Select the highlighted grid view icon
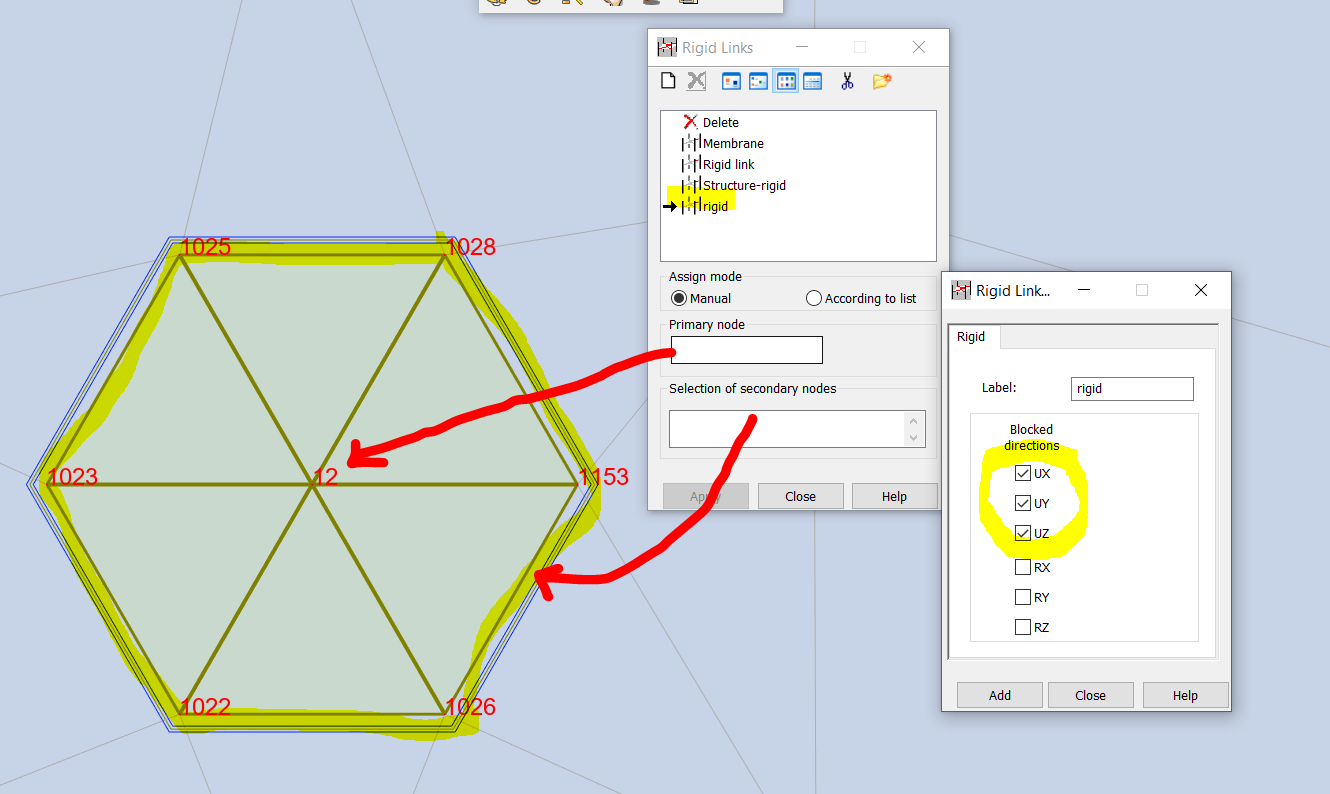Screen dimensions: 1330x794 click(785, 80)
